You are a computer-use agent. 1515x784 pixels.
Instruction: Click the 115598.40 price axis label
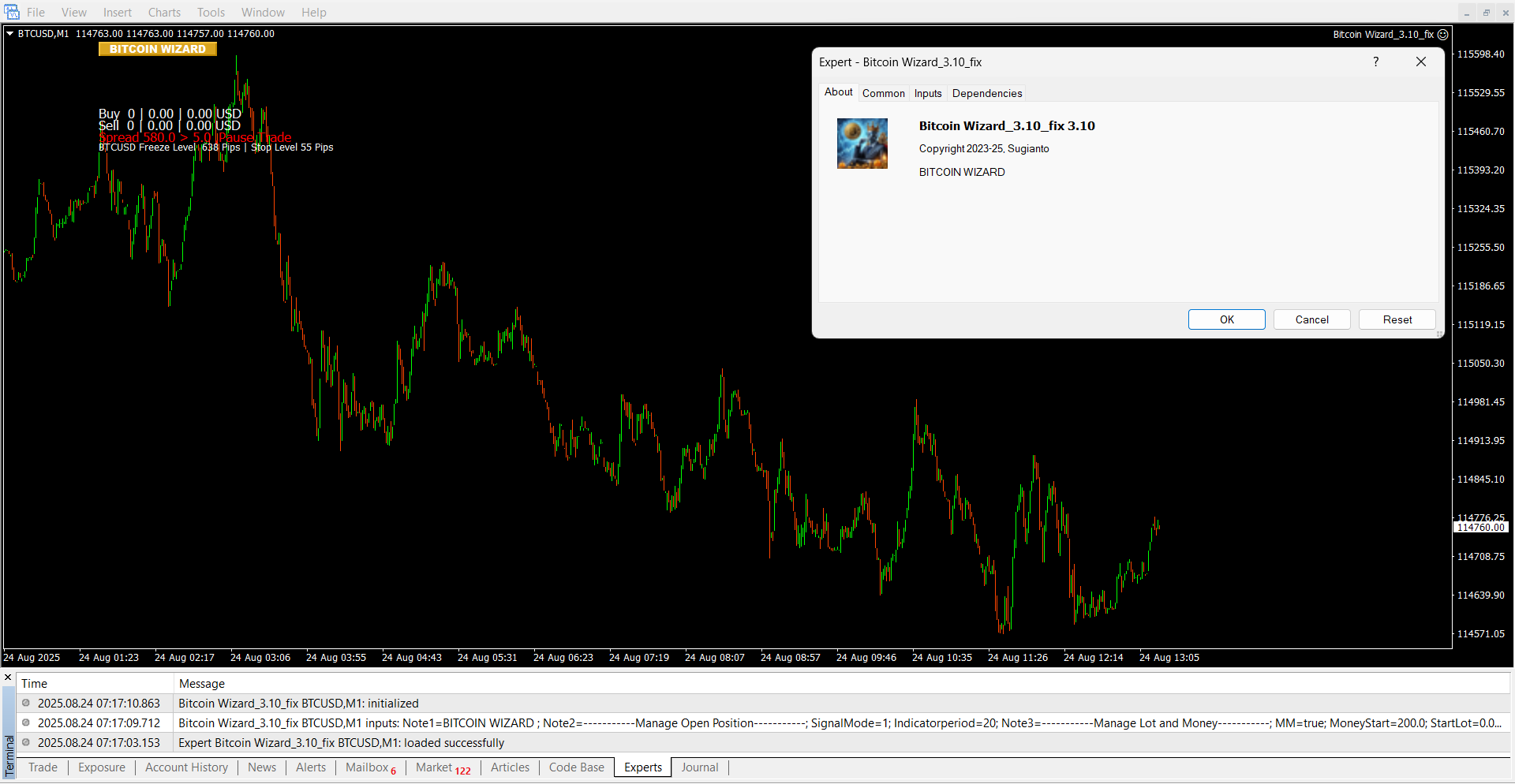1480,54
